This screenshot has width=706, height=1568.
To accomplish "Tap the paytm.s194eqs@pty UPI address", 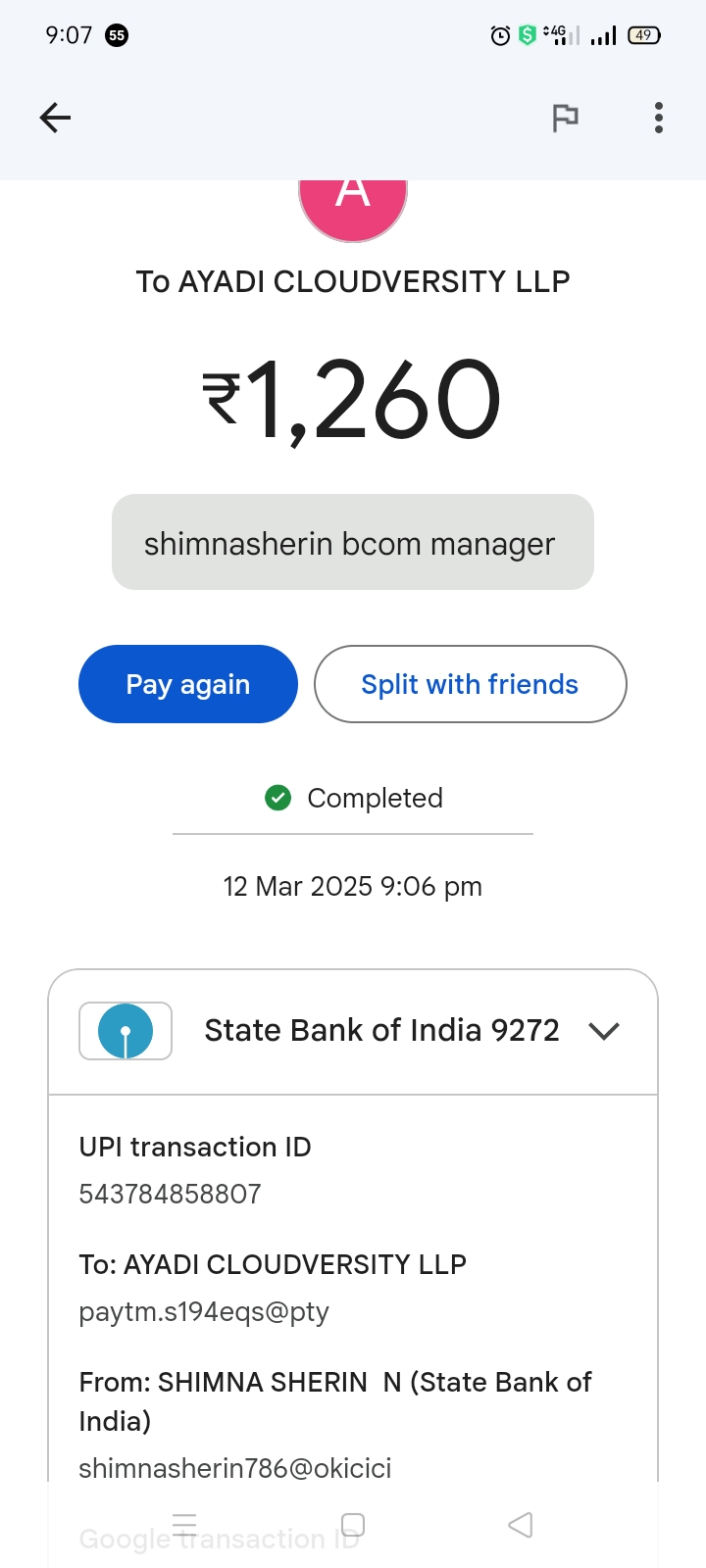I will coord(204,1312).
